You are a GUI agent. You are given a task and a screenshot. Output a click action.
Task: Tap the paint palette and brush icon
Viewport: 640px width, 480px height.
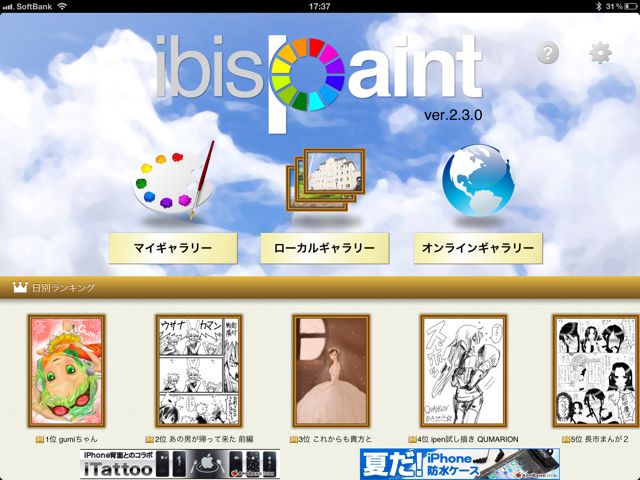coord(174,180)
